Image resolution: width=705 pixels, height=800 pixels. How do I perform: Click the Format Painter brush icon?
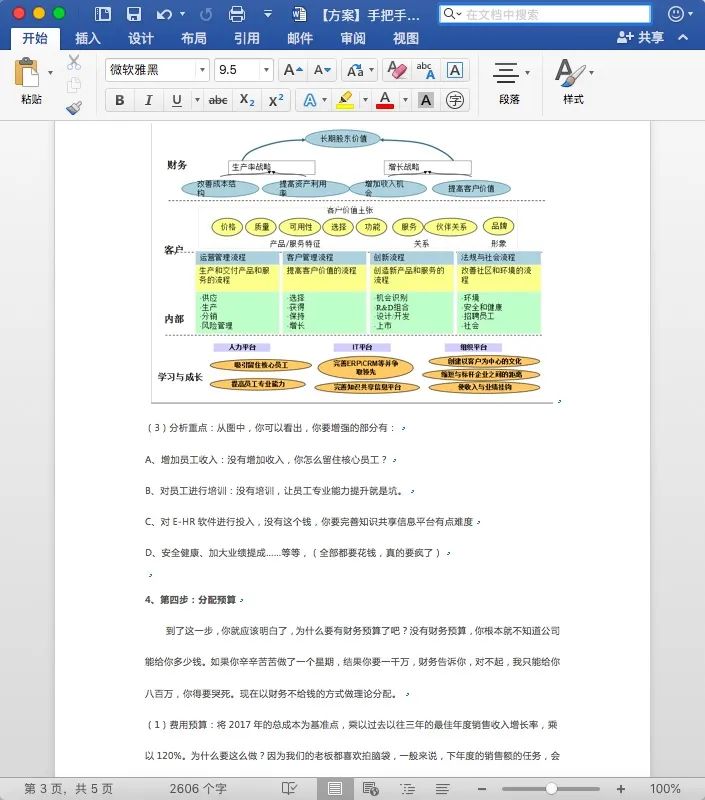pyautogui.click(x=74, y=108)
